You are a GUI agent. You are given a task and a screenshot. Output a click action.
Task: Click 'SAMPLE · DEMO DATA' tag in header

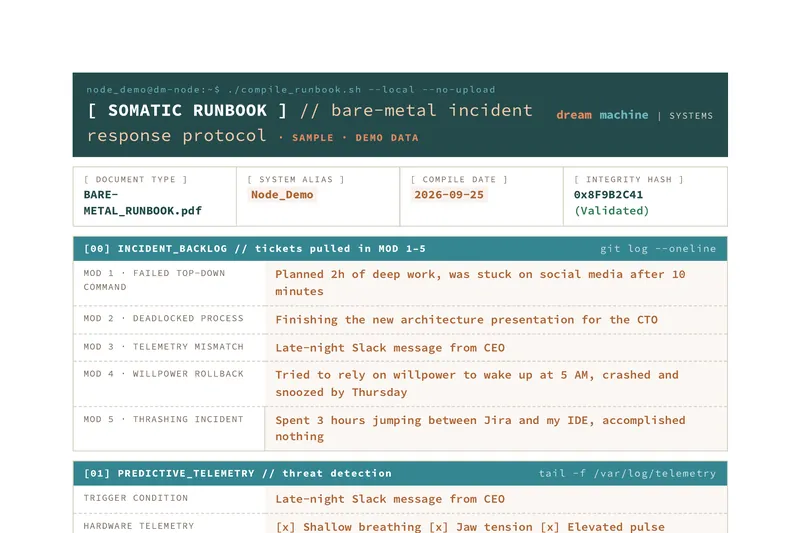355,138
